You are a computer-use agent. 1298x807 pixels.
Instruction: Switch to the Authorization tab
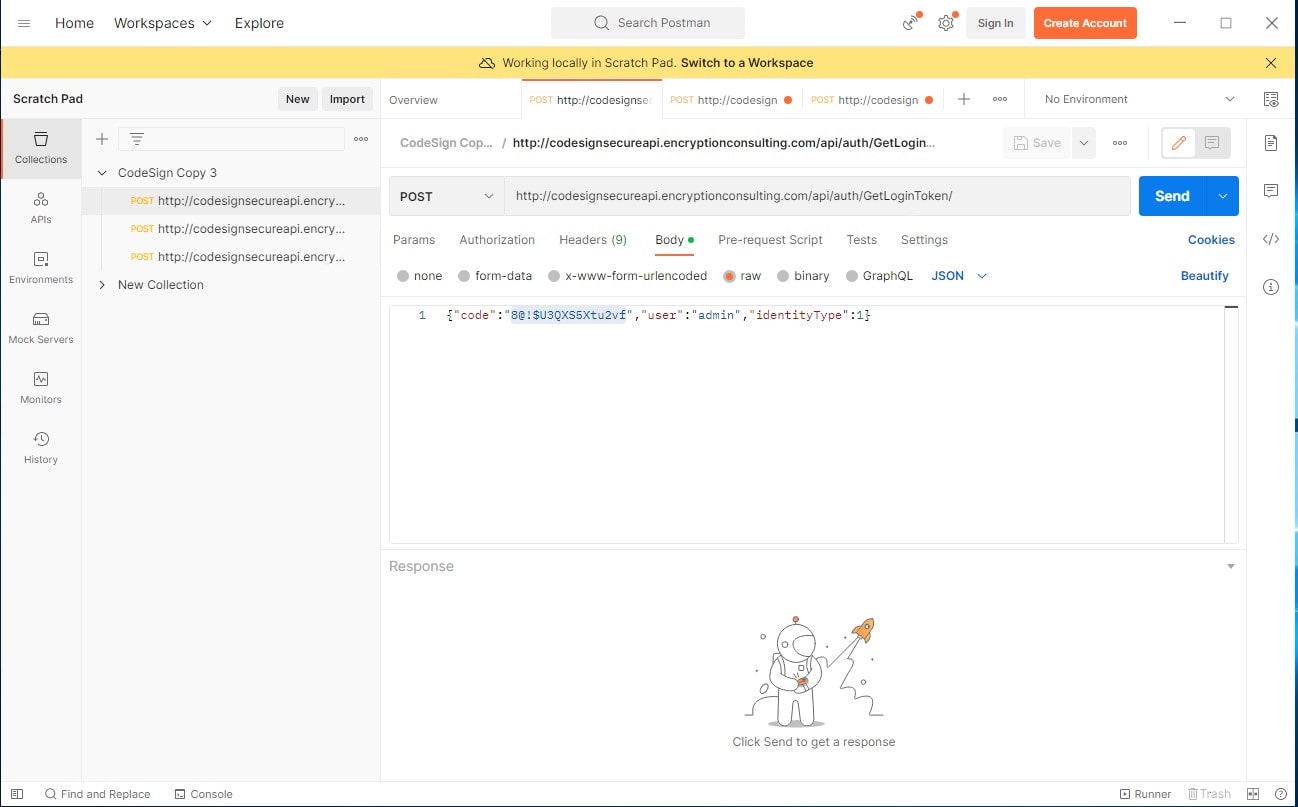pos(497,240)
